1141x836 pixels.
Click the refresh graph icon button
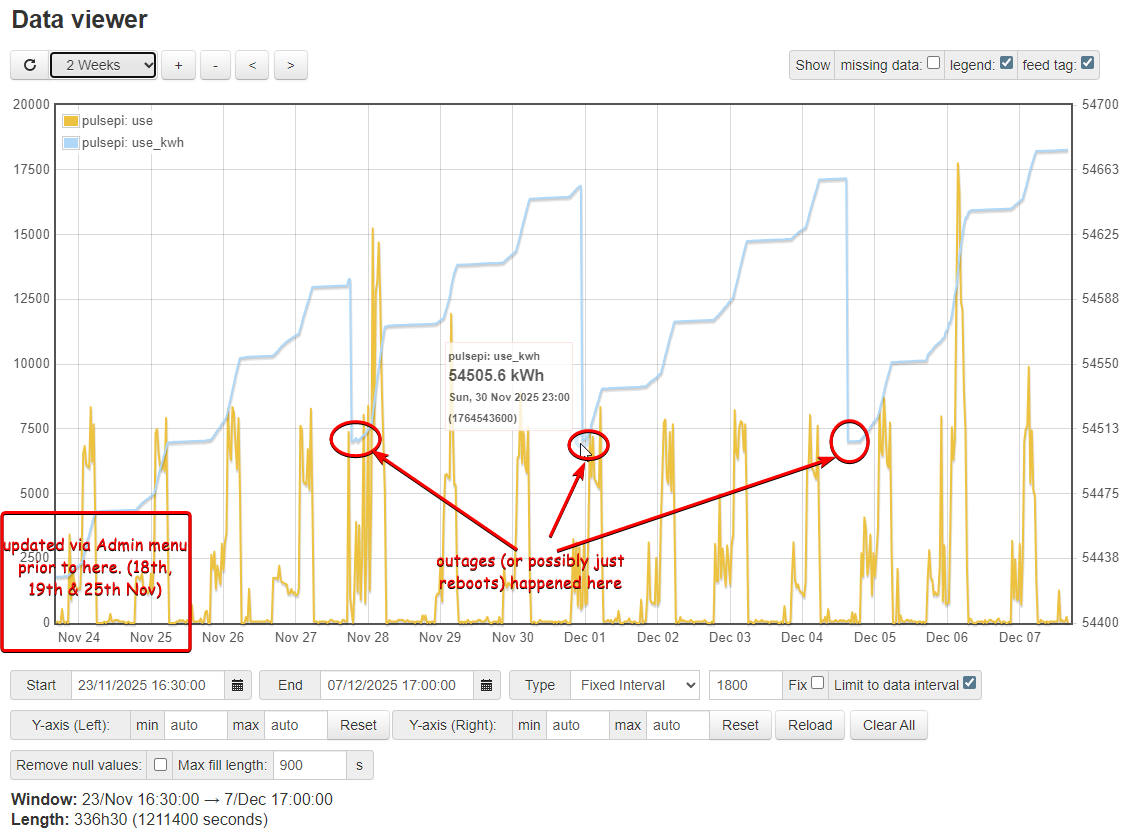pyautogui.click(x=30, y=65)
